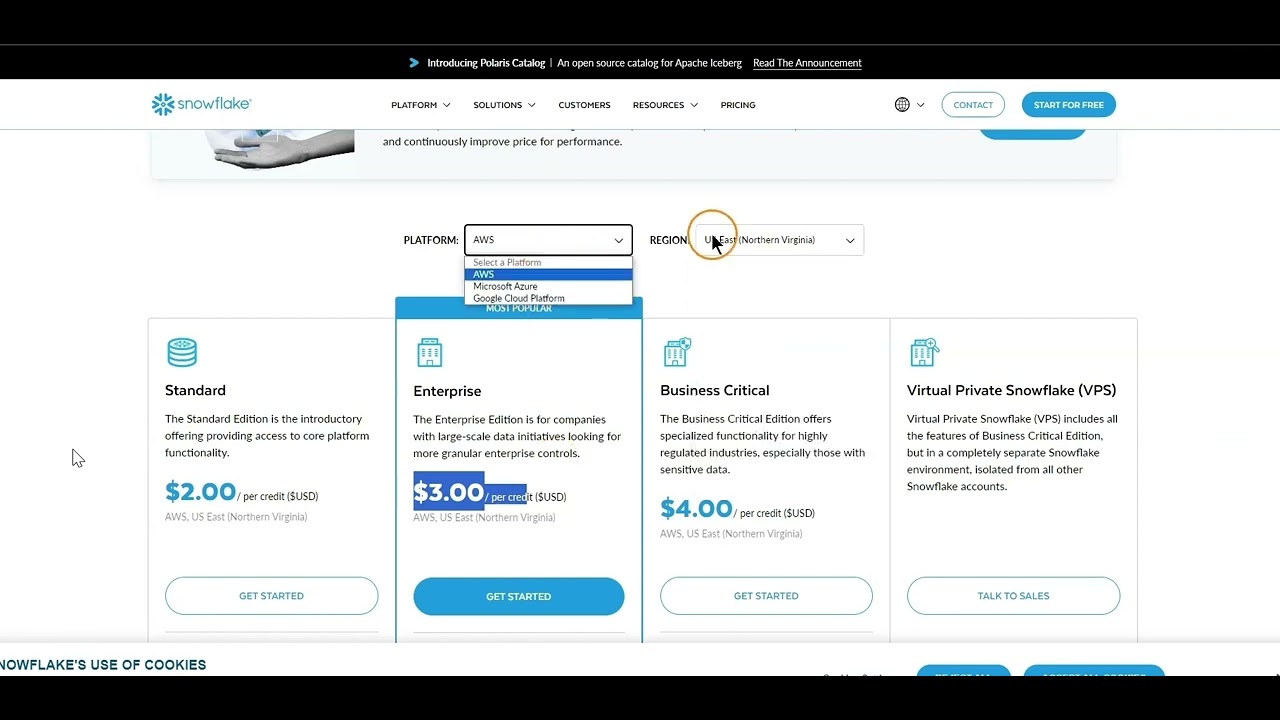1280x720 pixels.
Task: Click the Enterprise Edition description paragraph
Action: [517, 436]
